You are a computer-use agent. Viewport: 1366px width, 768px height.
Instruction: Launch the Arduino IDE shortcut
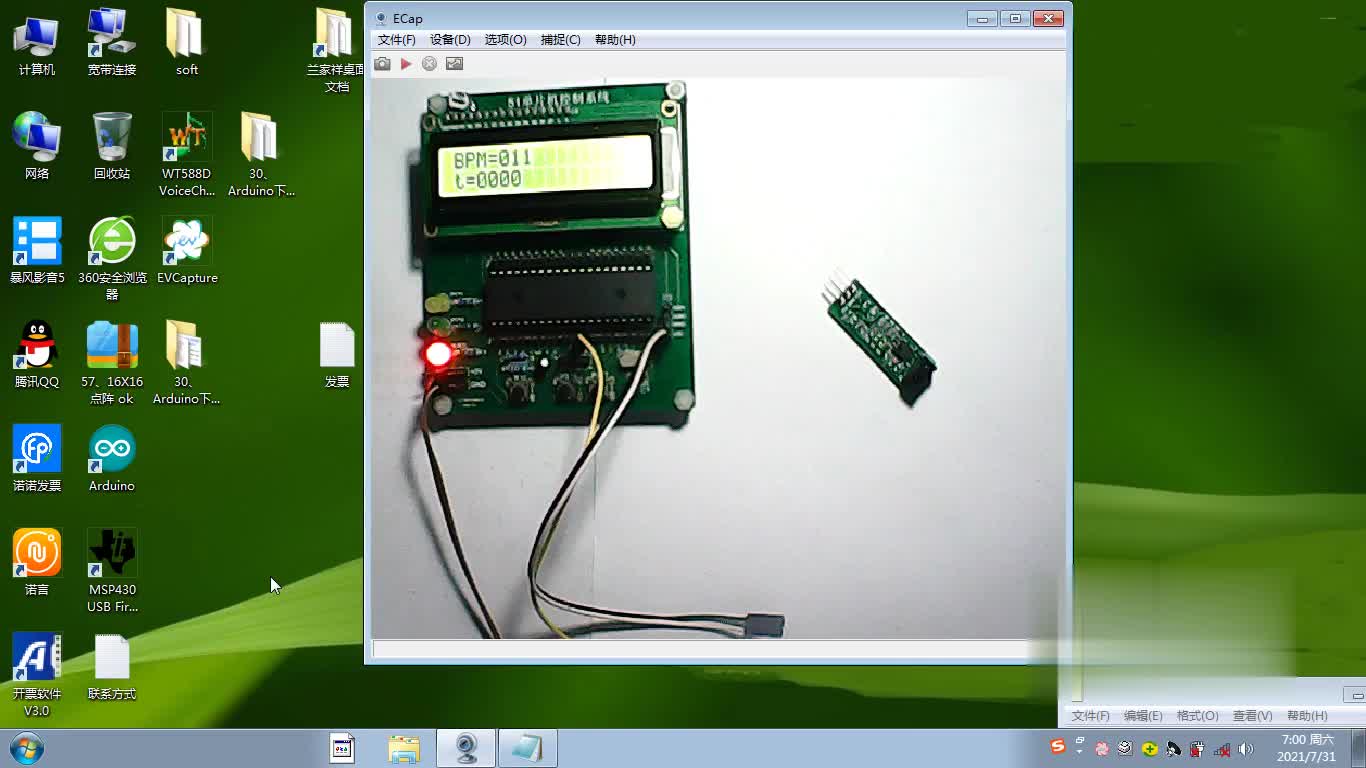point(111,459)
